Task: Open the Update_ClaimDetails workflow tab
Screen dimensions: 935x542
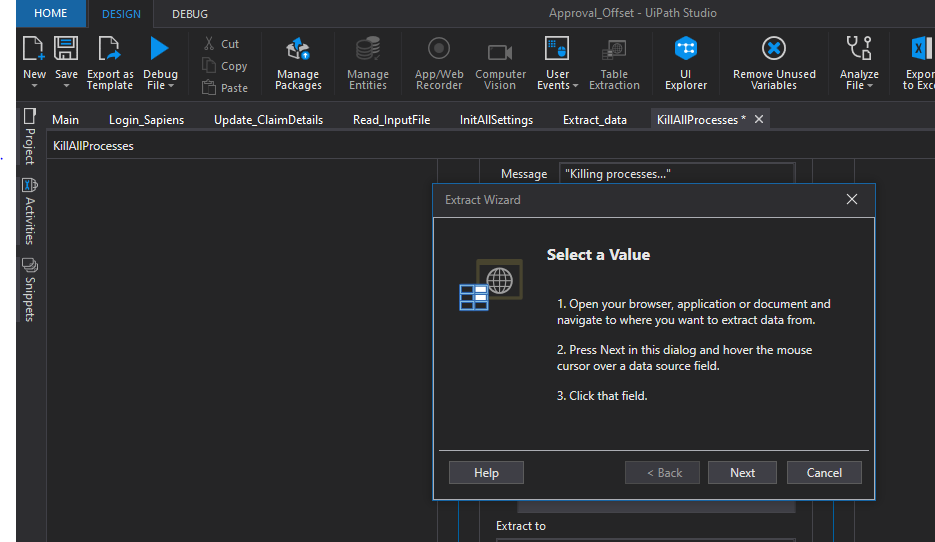Action: coord(268,119)
